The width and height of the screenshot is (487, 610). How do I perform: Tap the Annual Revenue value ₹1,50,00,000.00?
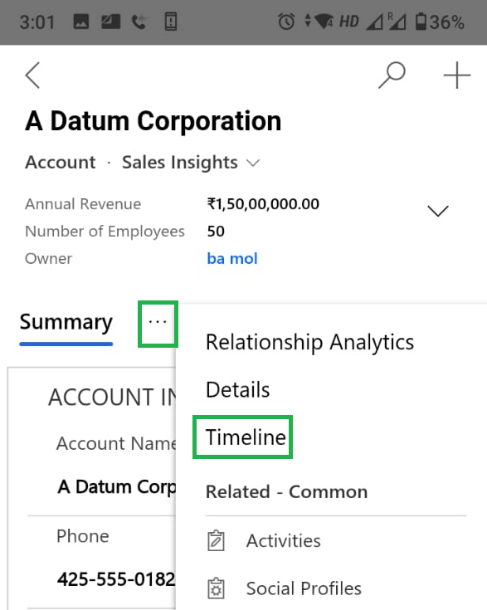pyautogui.click(x=263, y=204)
